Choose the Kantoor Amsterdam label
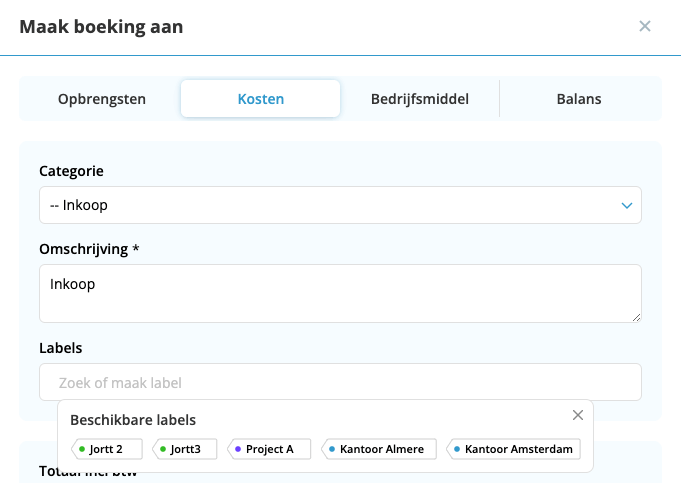 (513, 449)
